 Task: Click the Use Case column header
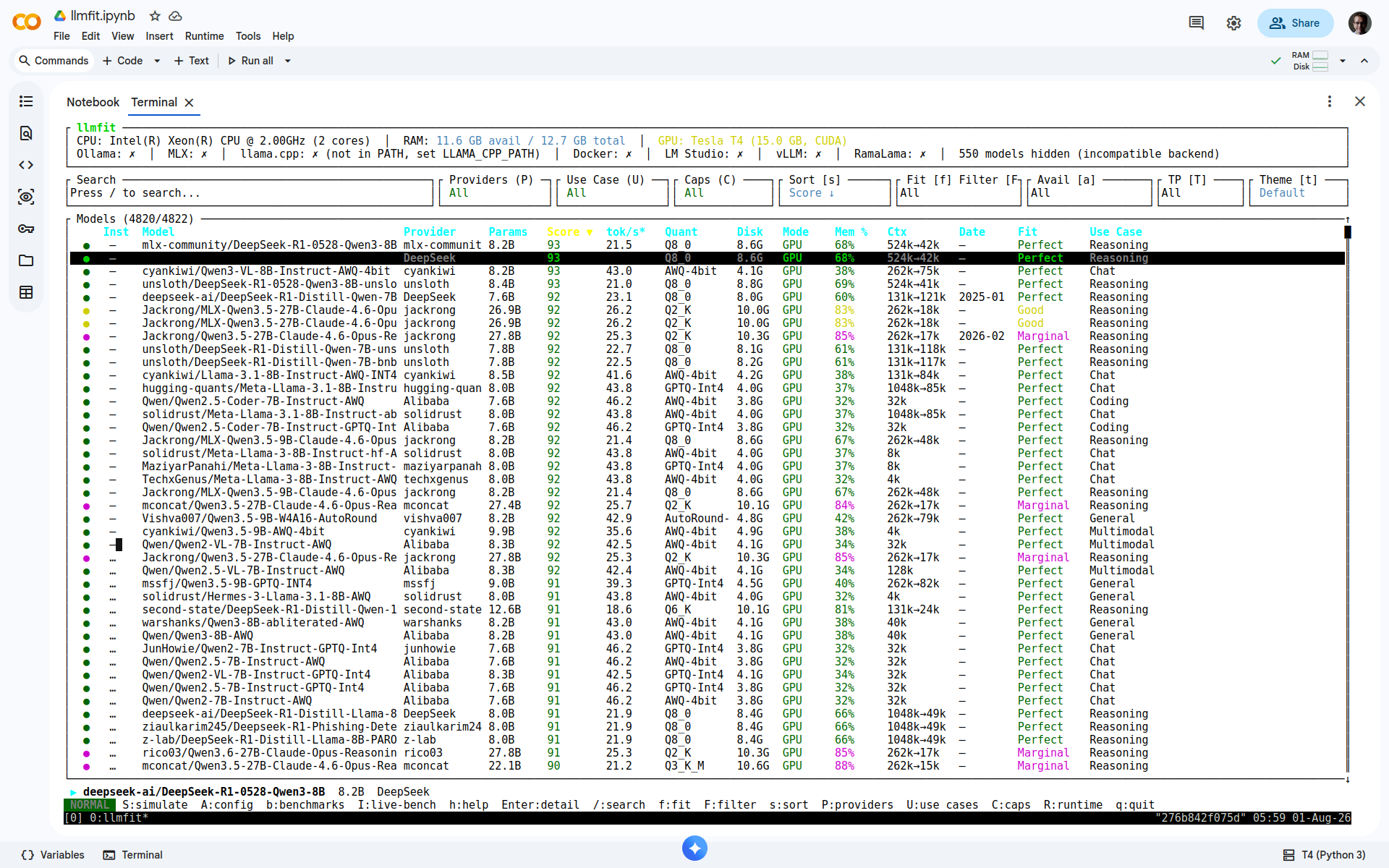click(1116, 232)
